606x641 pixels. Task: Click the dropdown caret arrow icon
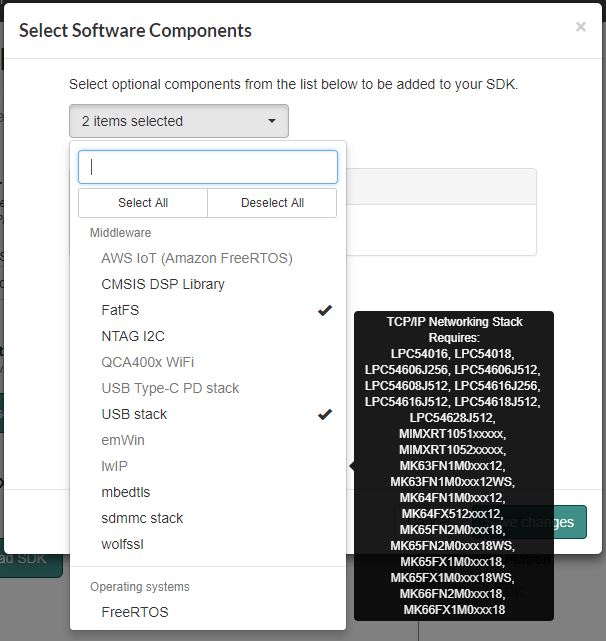coord(272,121)
